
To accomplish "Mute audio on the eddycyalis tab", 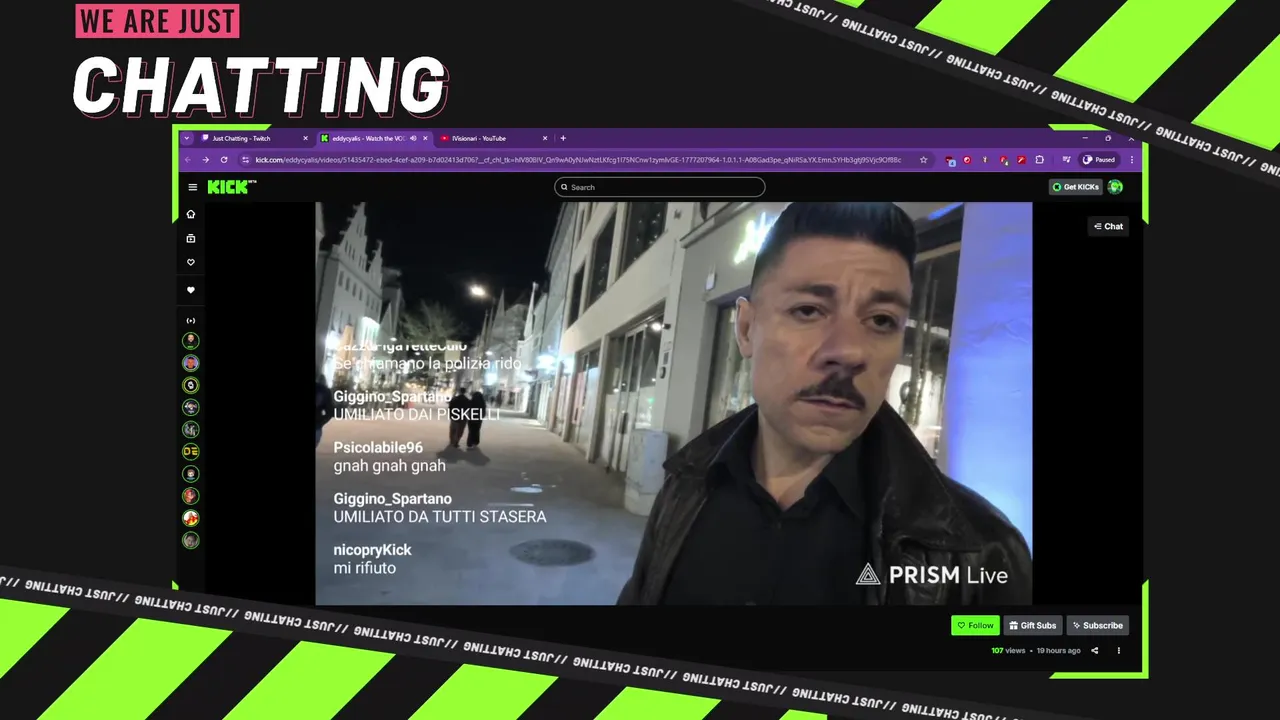I will coord(413,138).
